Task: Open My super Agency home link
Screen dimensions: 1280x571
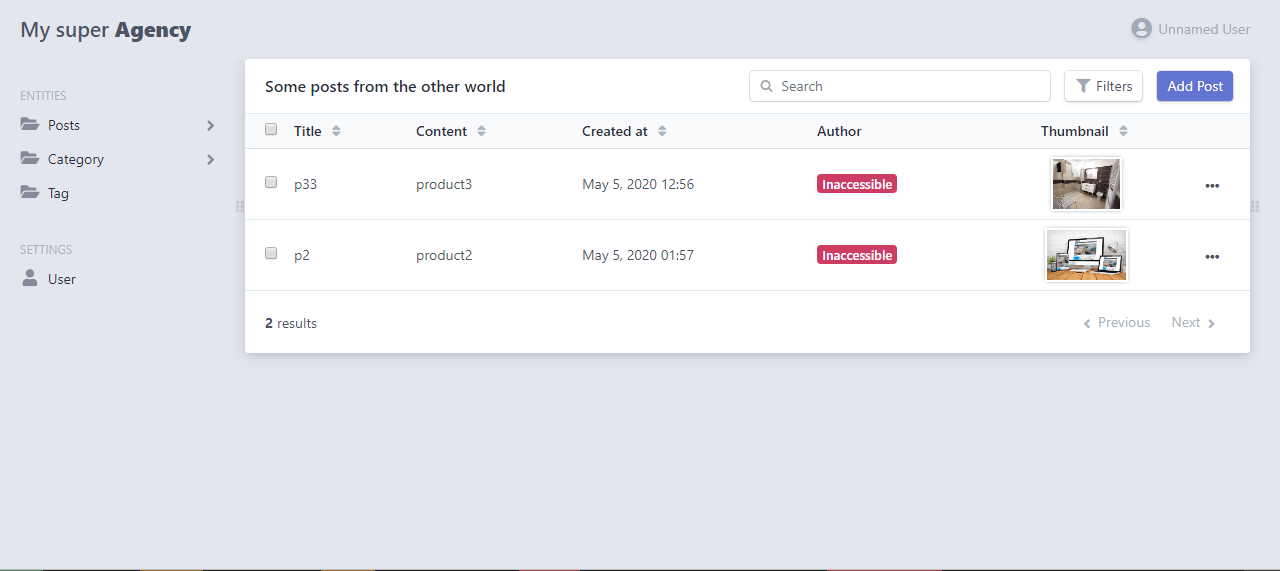Action: click(105, 30)
